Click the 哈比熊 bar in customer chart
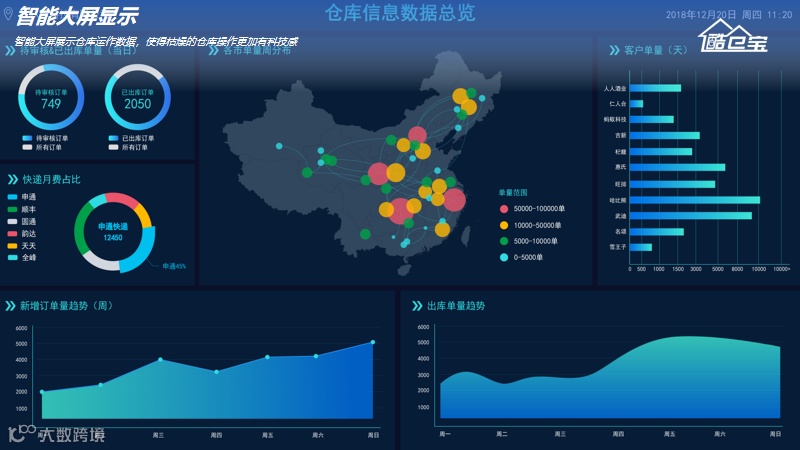800x450 pixels. click(x=694, y=200)
